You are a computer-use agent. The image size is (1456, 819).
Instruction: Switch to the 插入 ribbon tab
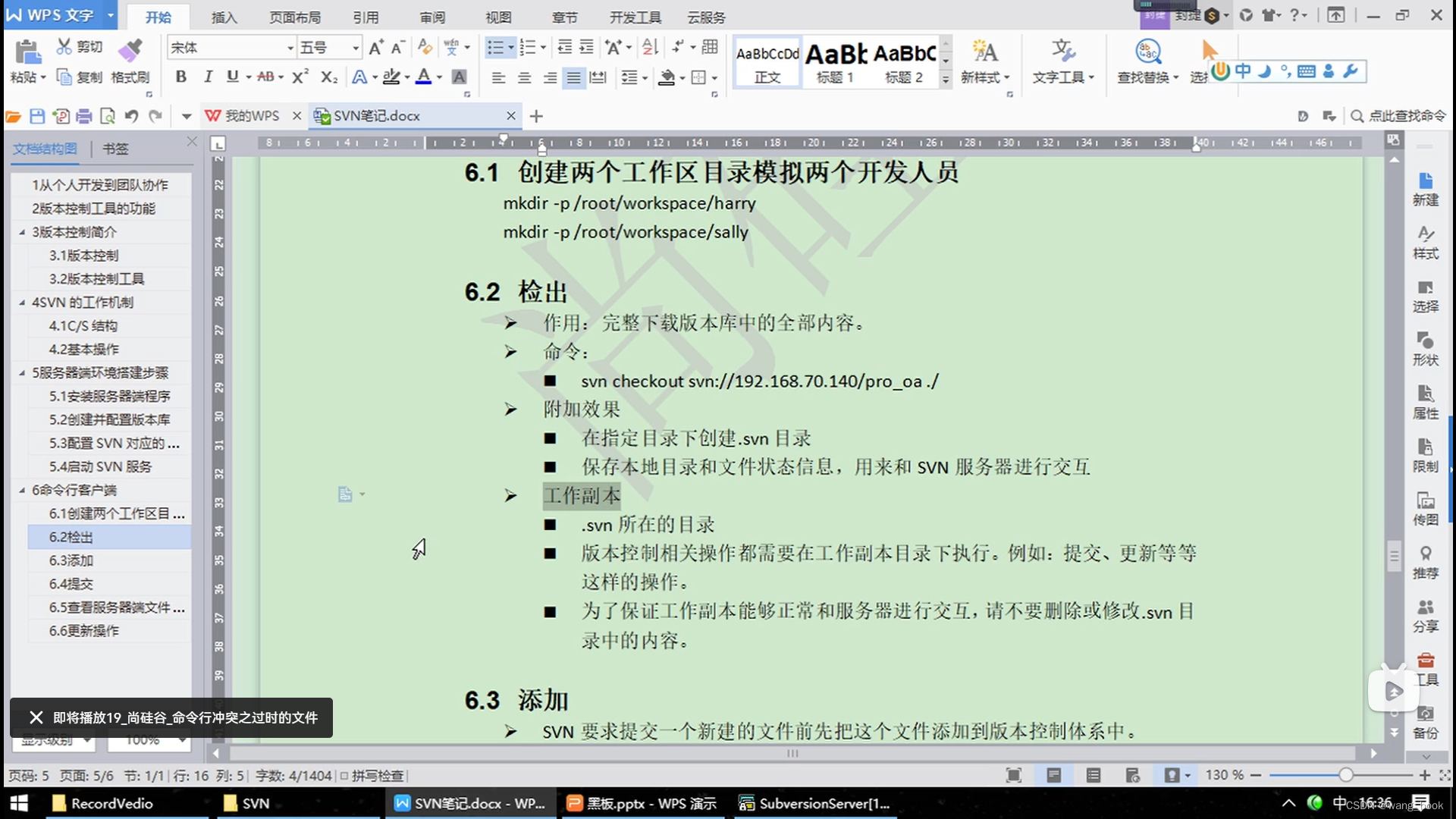[x=223, y=16]
